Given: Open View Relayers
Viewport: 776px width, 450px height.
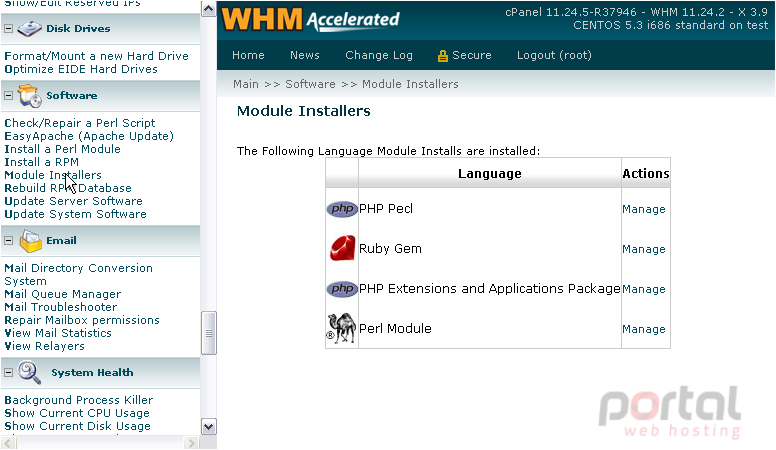Looking at the screenshot, I should point(45,346).
